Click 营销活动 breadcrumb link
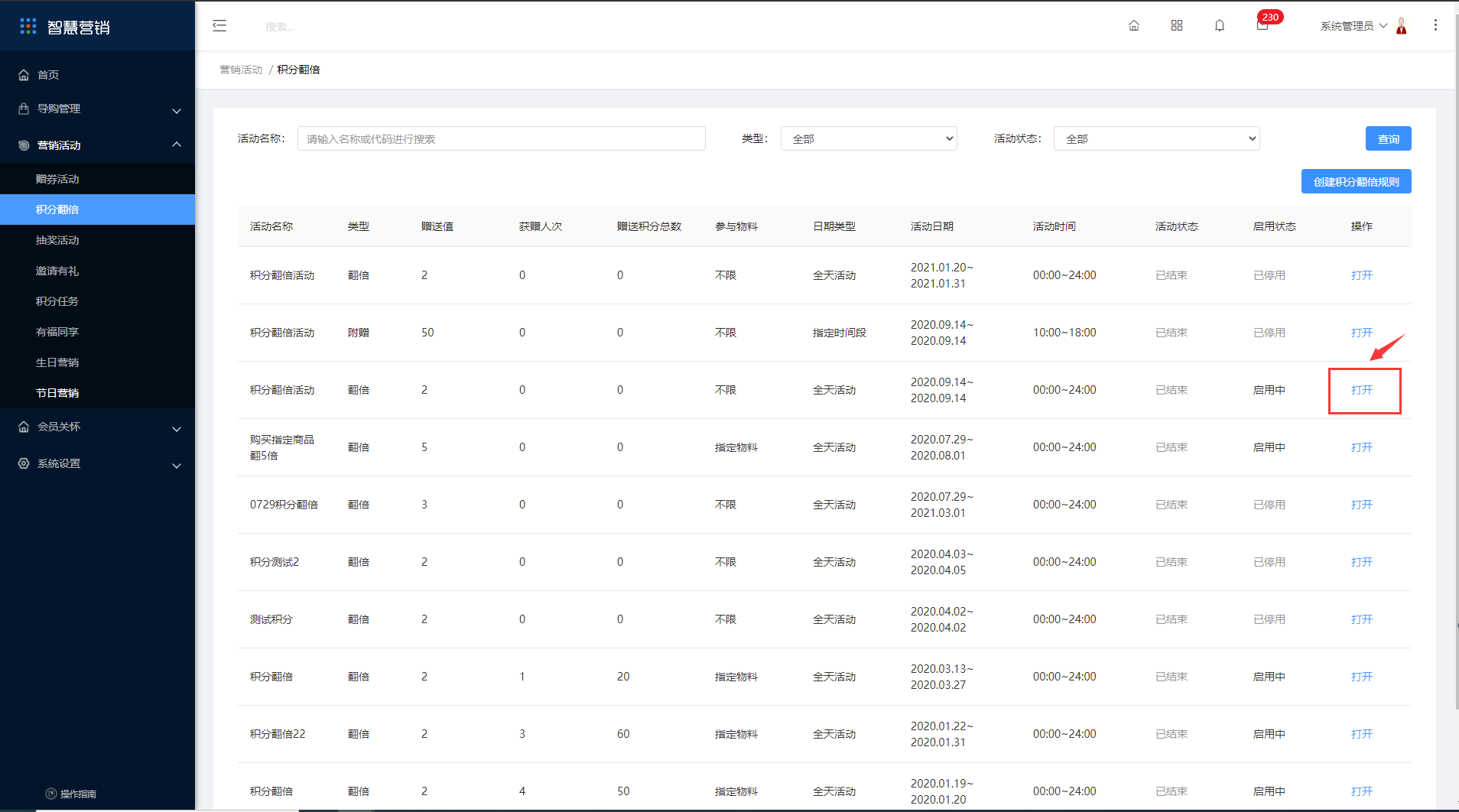Viewport: 1459px width, 812px height. [241, 70]
